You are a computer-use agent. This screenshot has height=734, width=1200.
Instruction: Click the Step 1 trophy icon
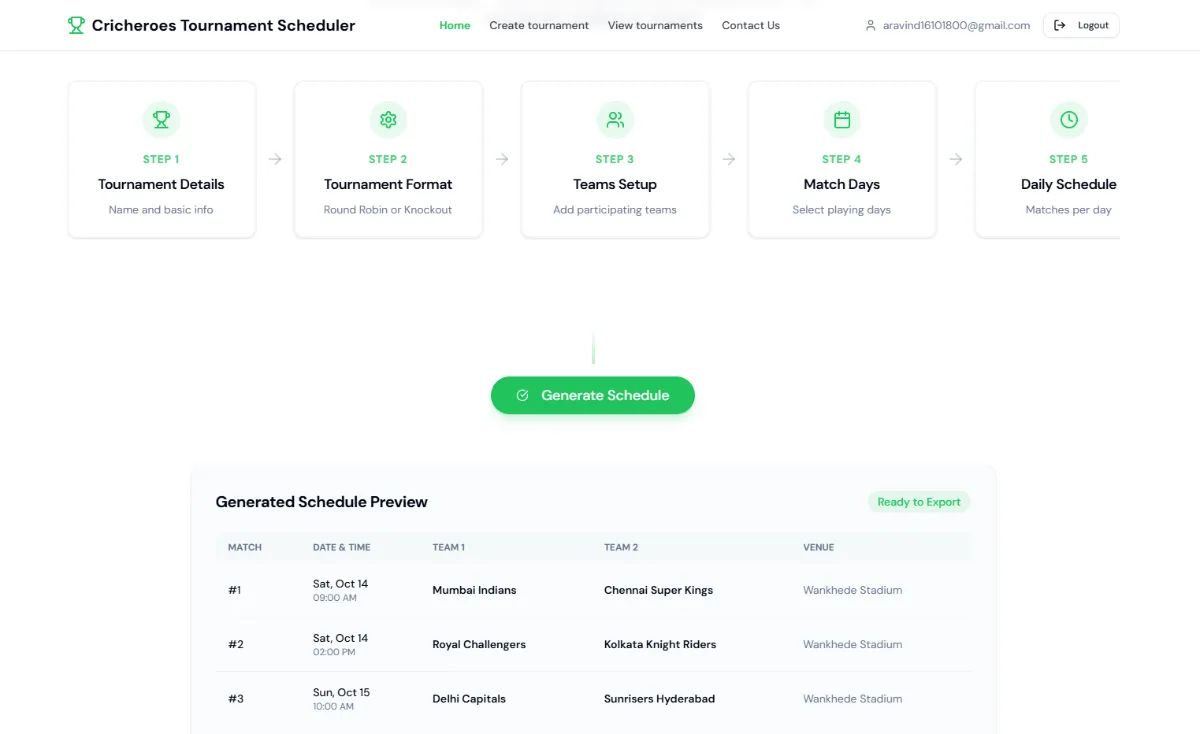(x=161, y=120)
